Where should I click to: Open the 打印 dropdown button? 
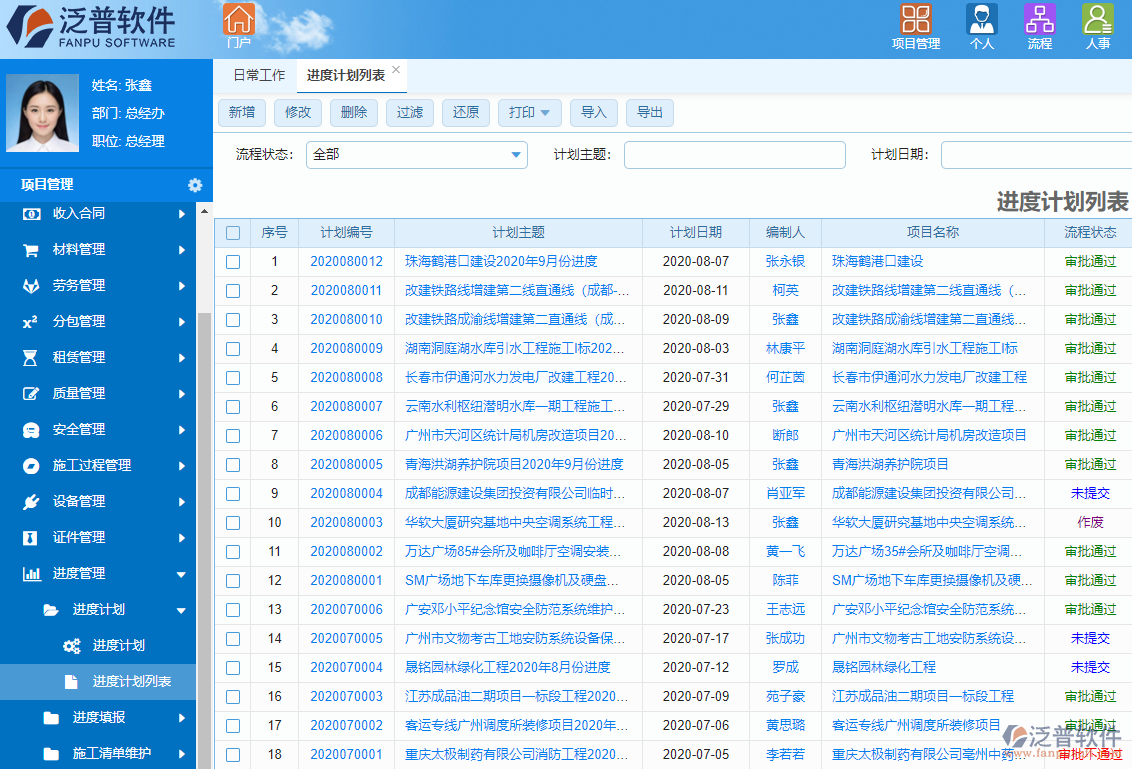coord(530,113)
